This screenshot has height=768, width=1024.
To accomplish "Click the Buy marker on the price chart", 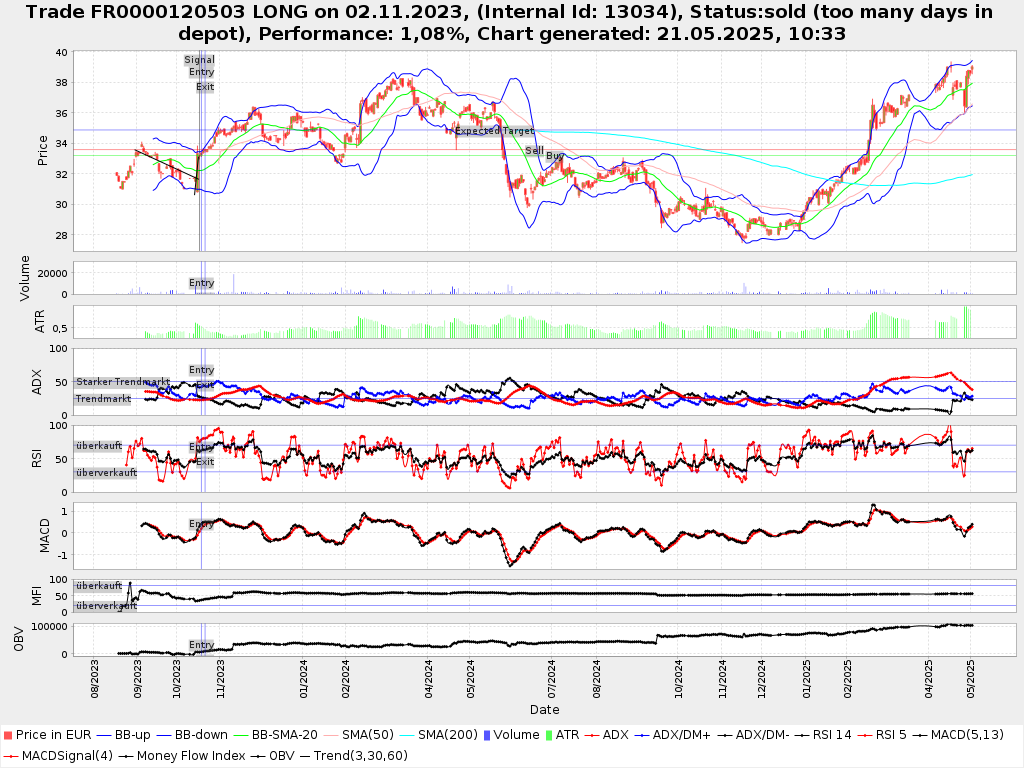I will pyautogui.click(x=554, y=156).
